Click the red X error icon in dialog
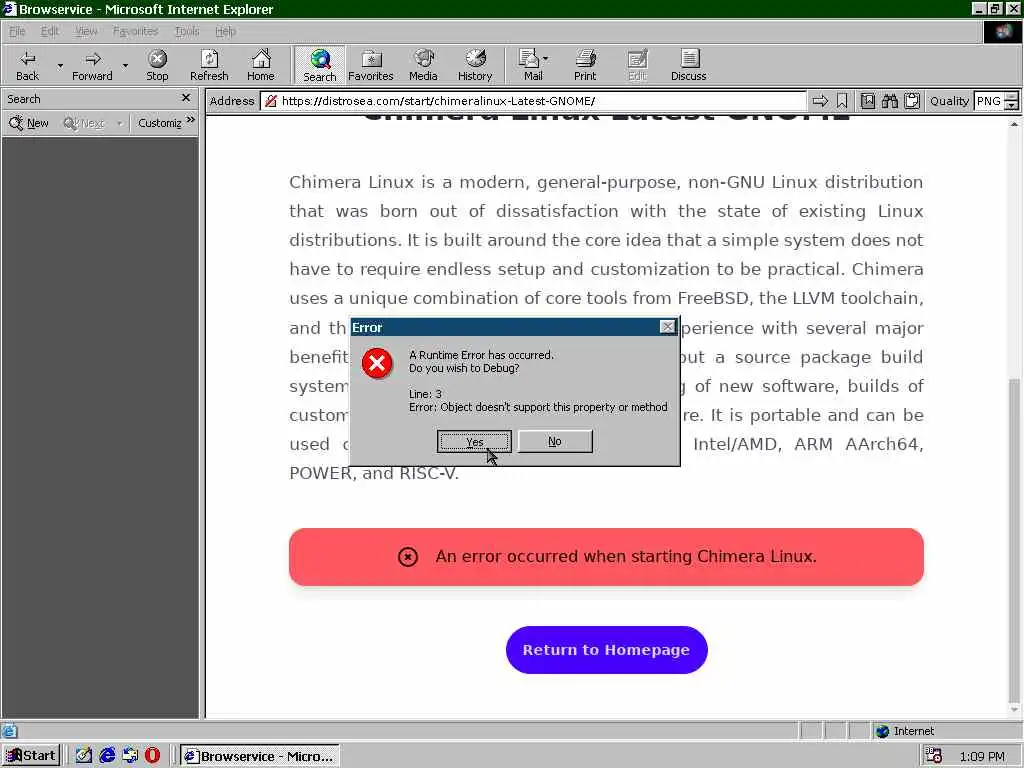 pos(377,363)
